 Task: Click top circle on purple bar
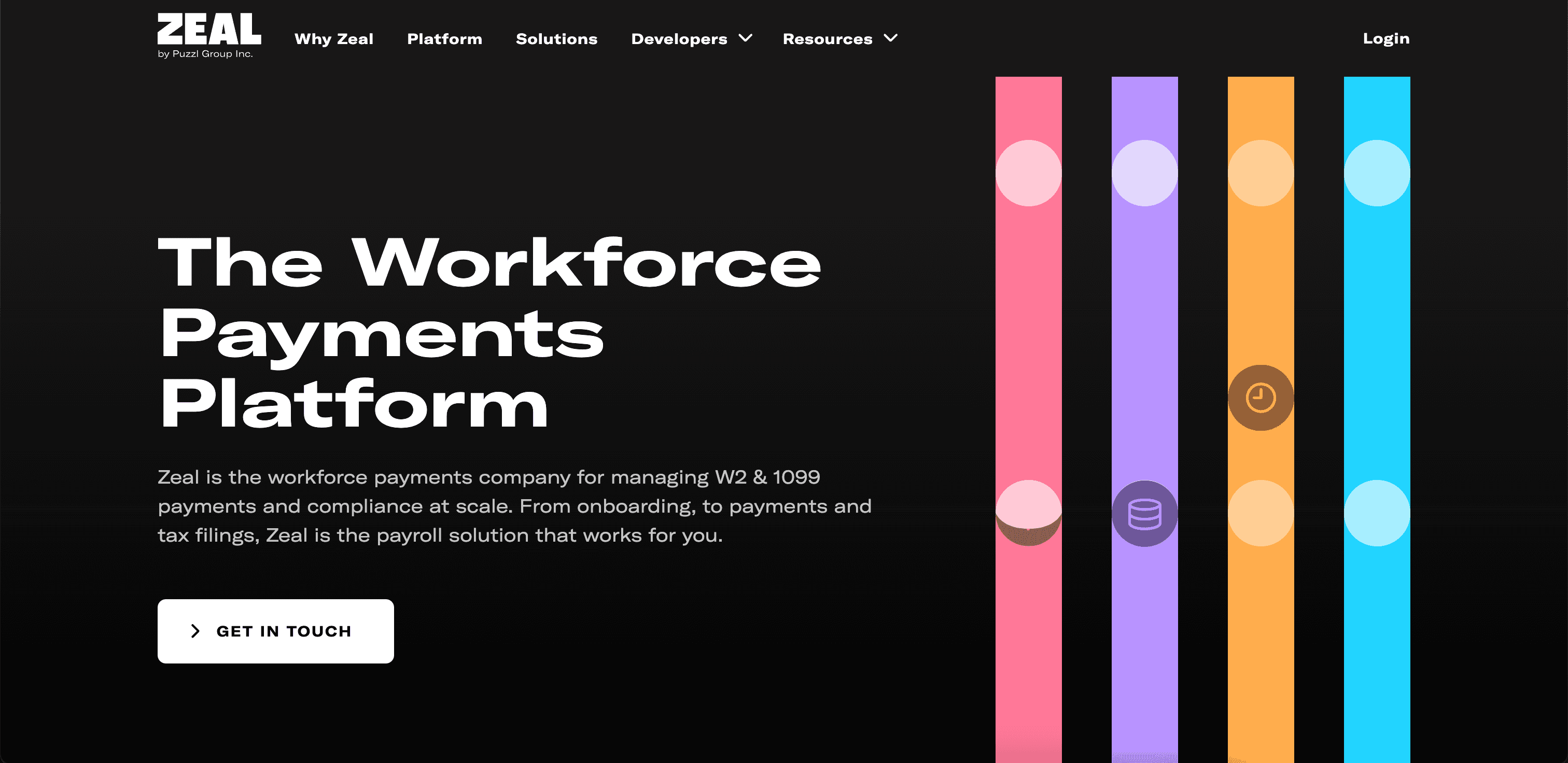pyautogui.click(x=1144, y=174)
